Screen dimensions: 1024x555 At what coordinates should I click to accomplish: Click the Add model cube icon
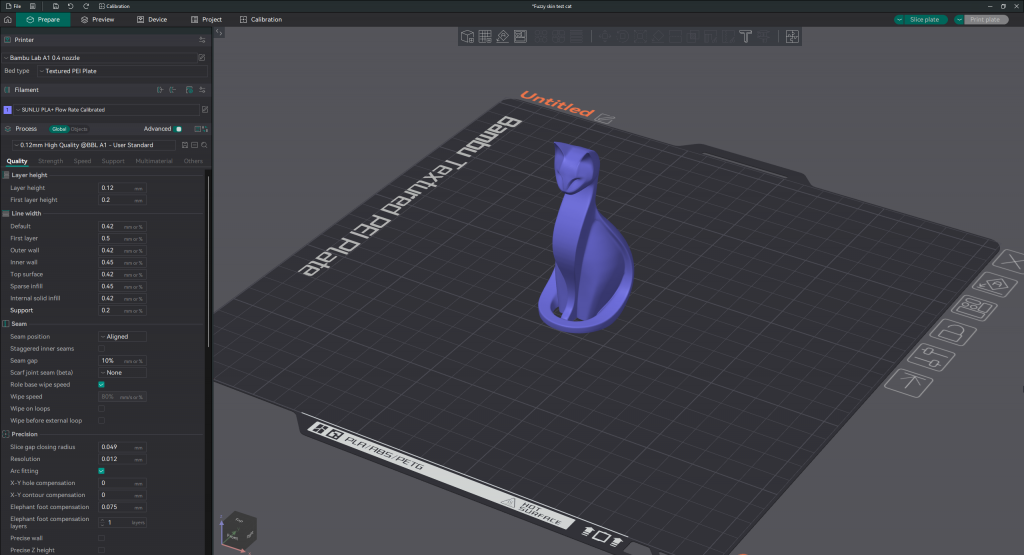tap(467, 37)
